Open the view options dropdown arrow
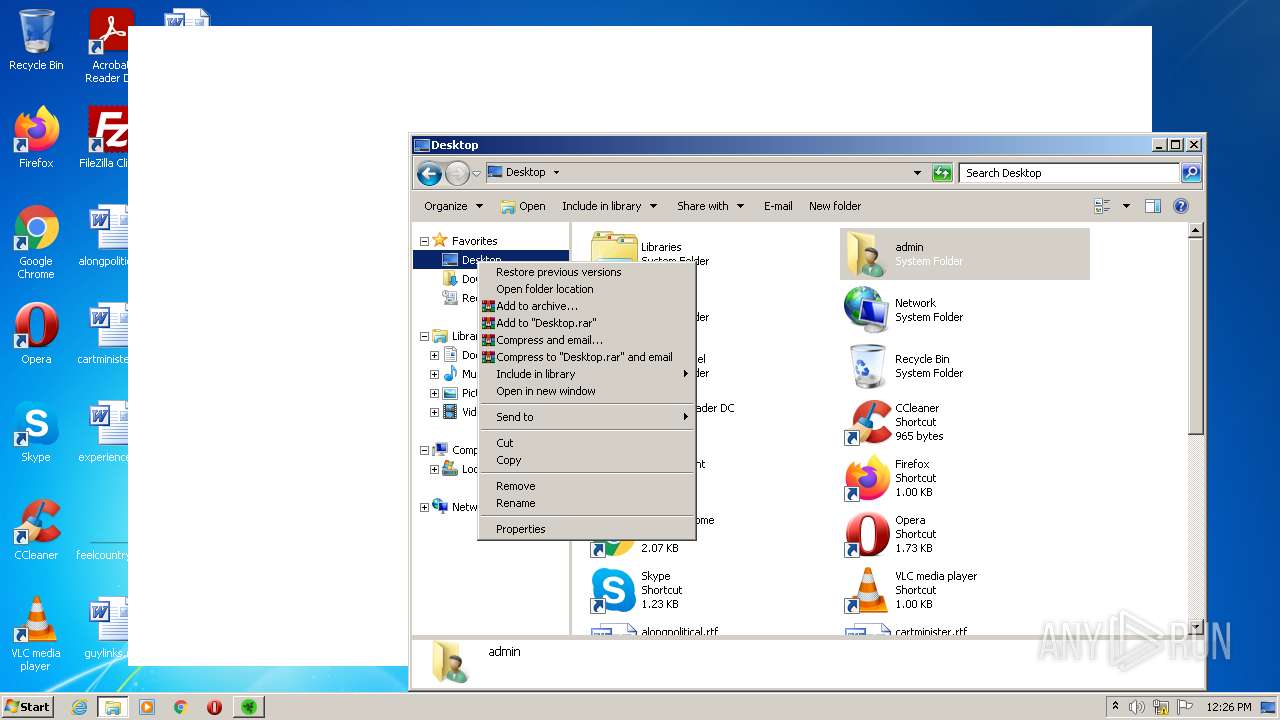 1126,206
